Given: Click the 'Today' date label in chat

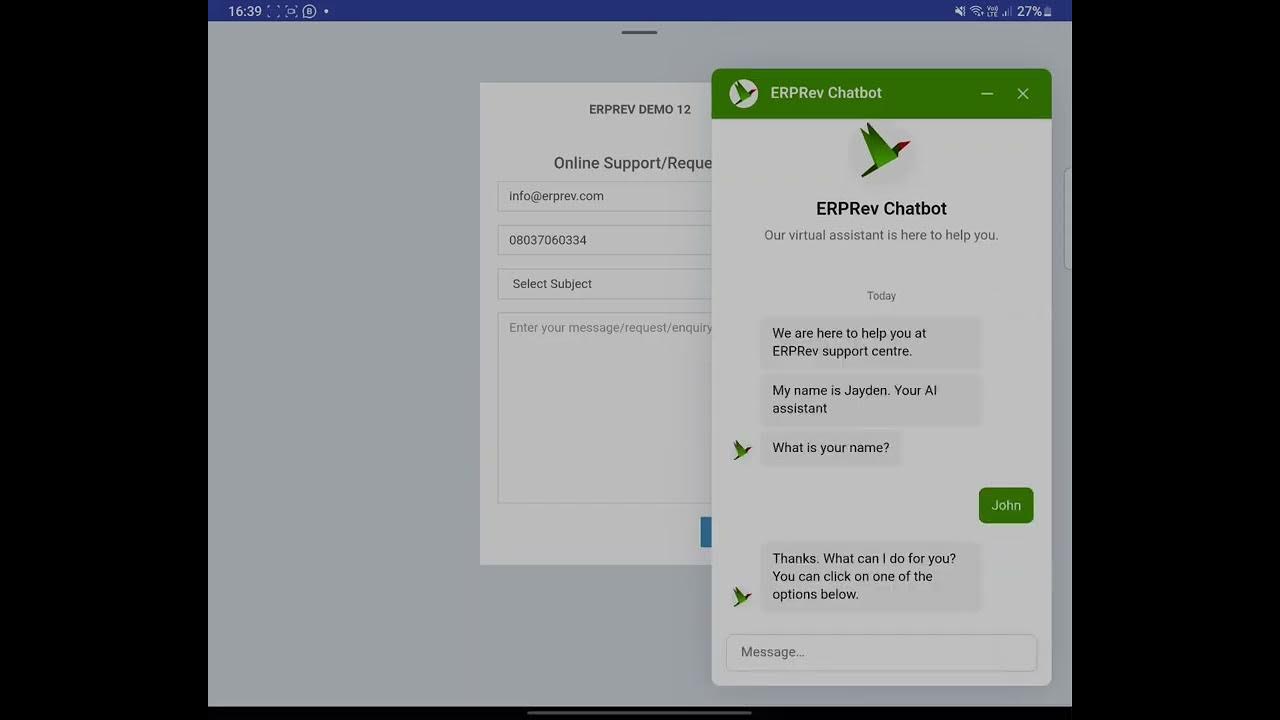Looking at the screenshot, I should [x=881, y=296].
